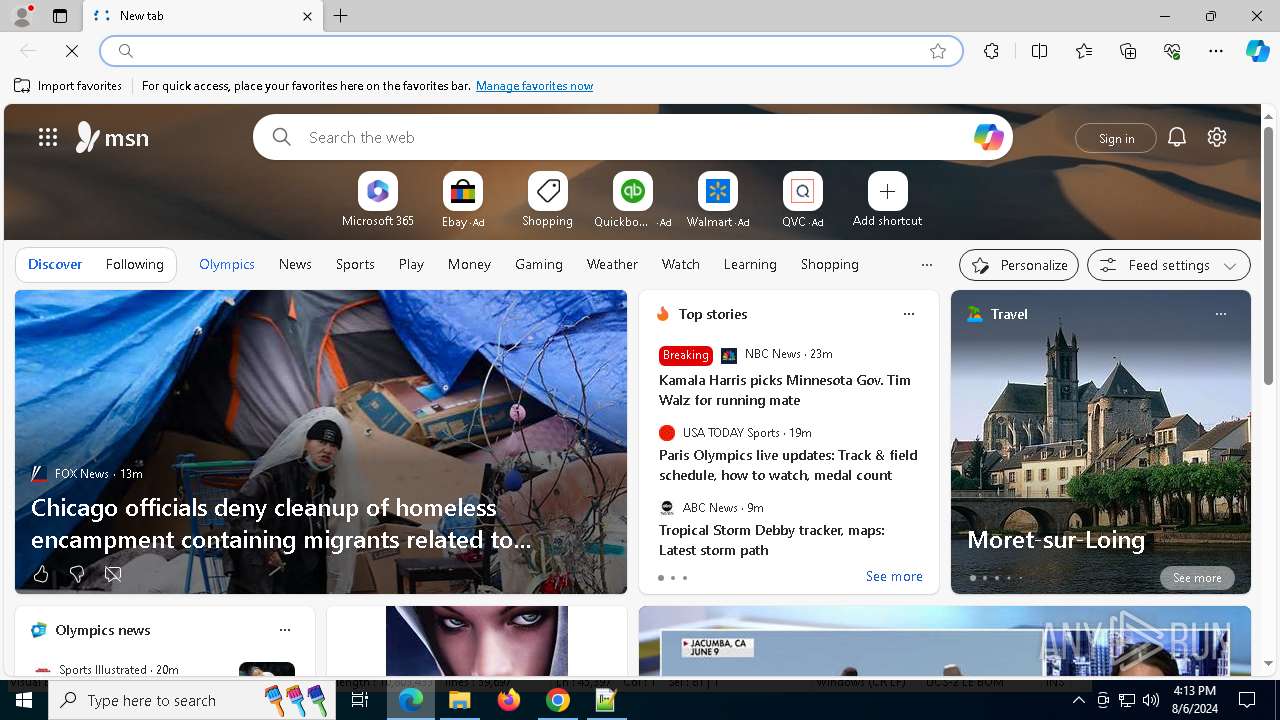This screenshot has width=1280, height=720.
Task: Click Manage favorites now link
Action: [x=534, y=86]
